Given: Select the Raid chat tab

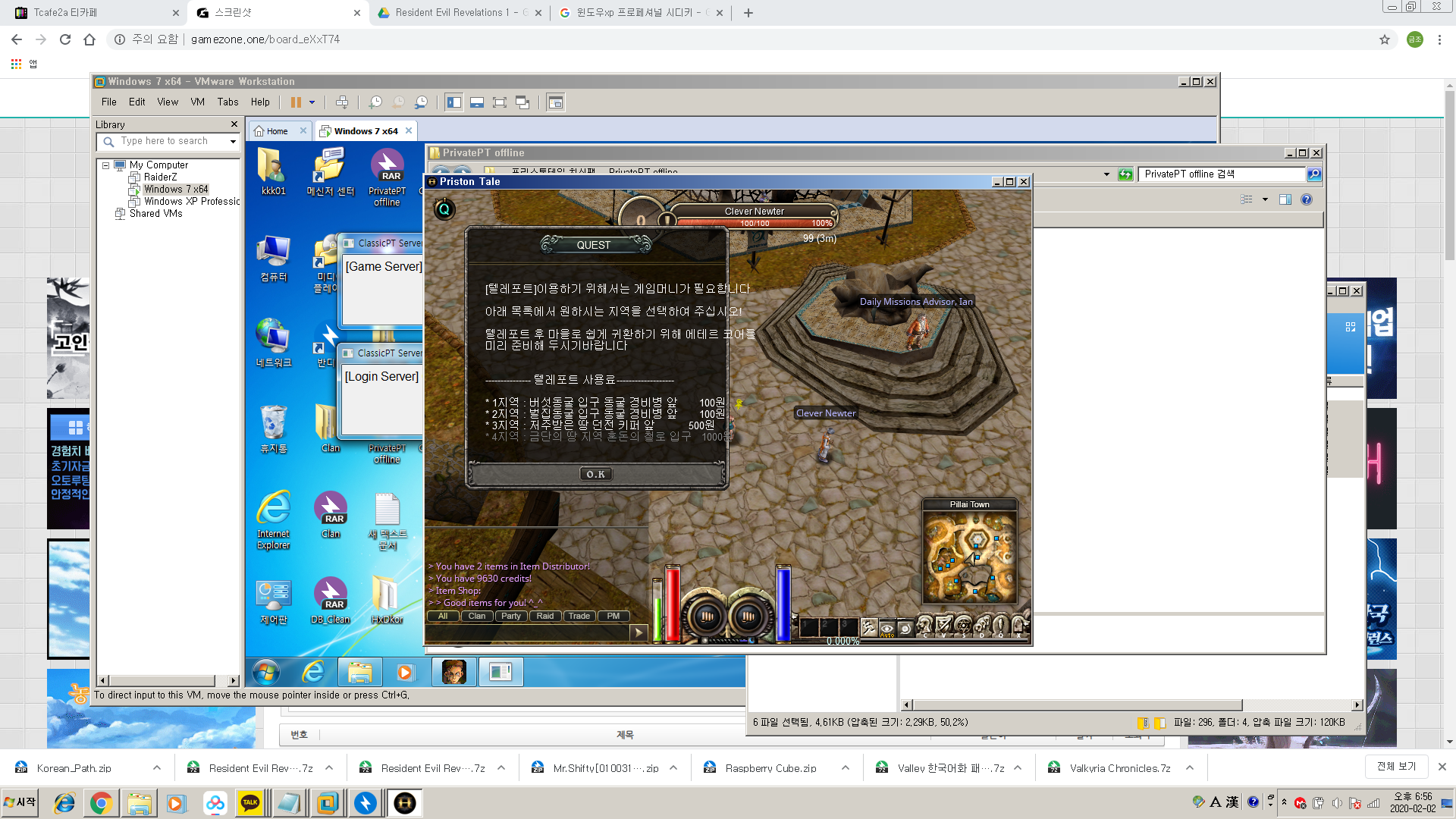Looking at the screenshot, I should [545, 616].
